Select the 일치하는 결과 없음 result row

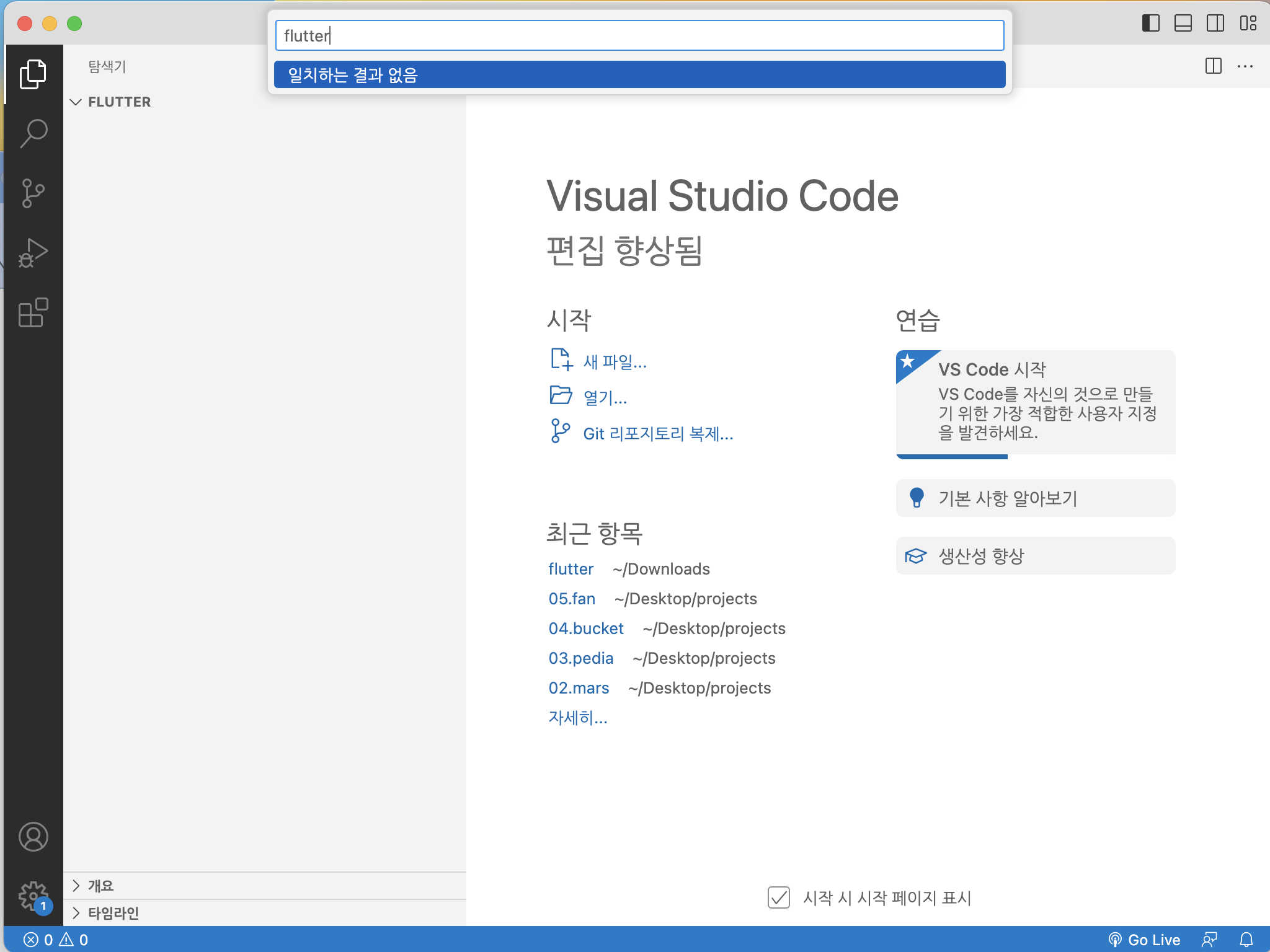pyautogui.click(x=640, y=75)
